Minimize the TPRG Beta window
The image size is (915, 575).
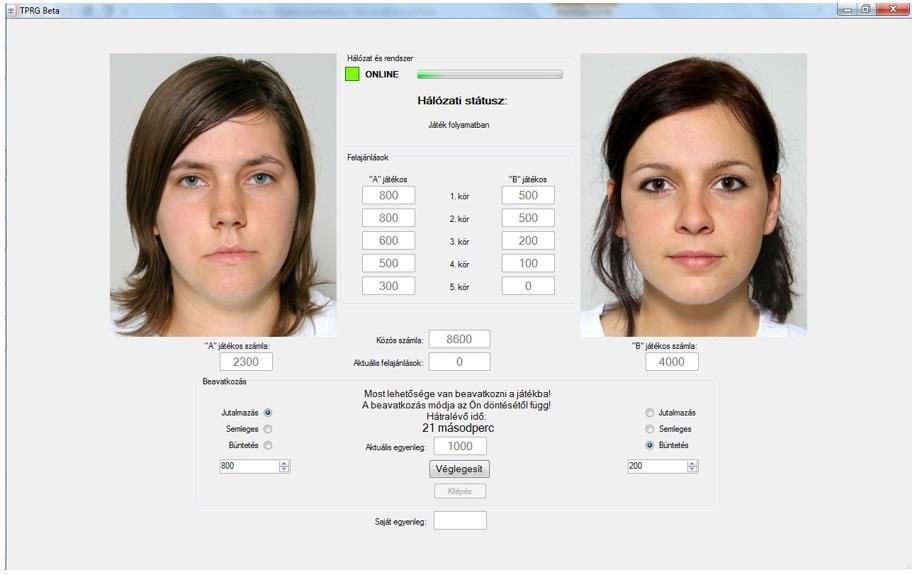click(847, 9)
